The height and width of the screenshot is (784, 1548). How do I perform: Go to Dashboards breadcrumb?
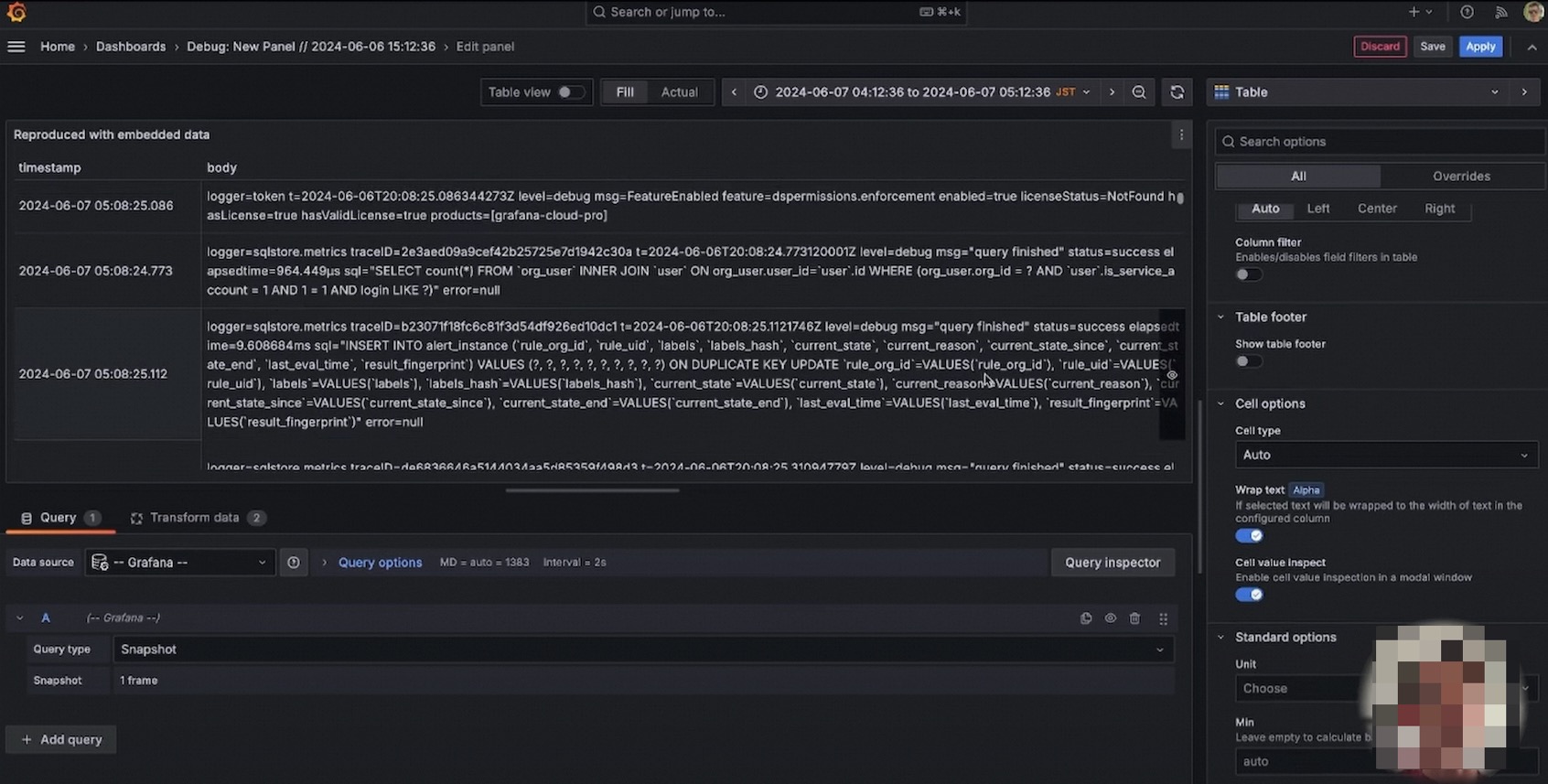point(131,47)
